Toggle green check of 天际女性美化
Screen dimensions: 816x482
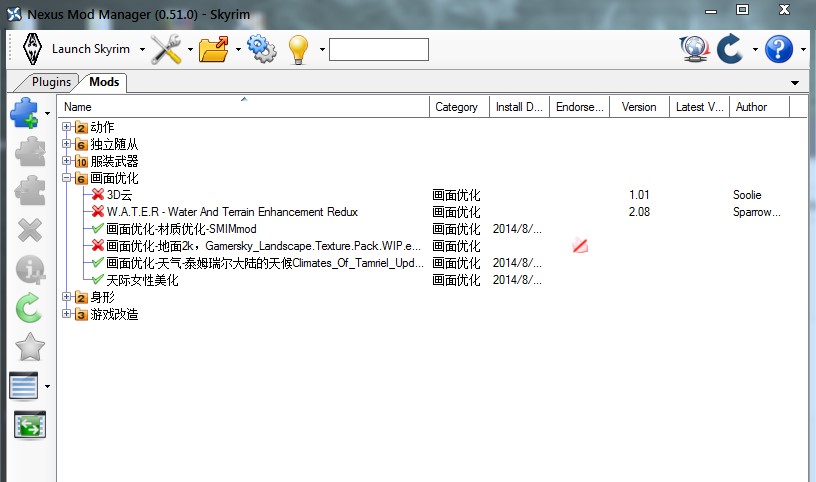[x=97, y=280]
